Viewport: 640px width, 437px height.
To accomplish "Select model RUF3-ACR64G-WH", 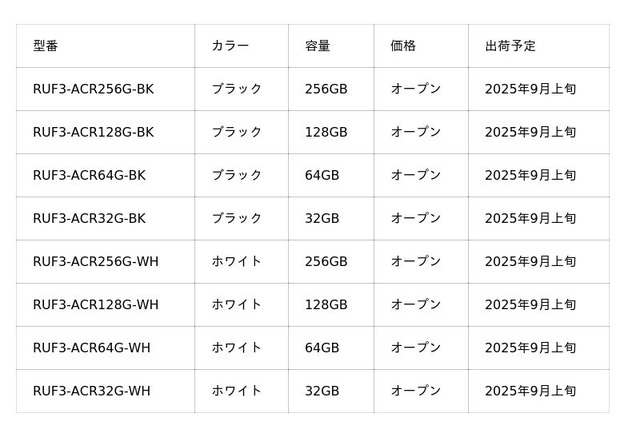I will pos(92,348).
